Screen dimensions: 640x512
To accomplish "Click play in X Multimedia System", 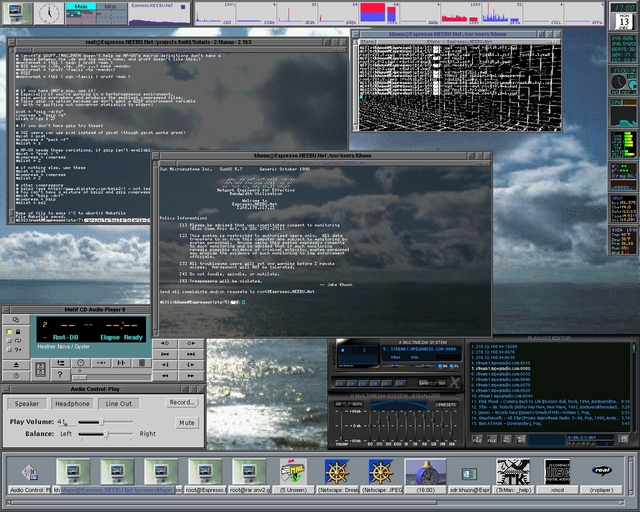I will pyautogui.click(x=352, y=383).
